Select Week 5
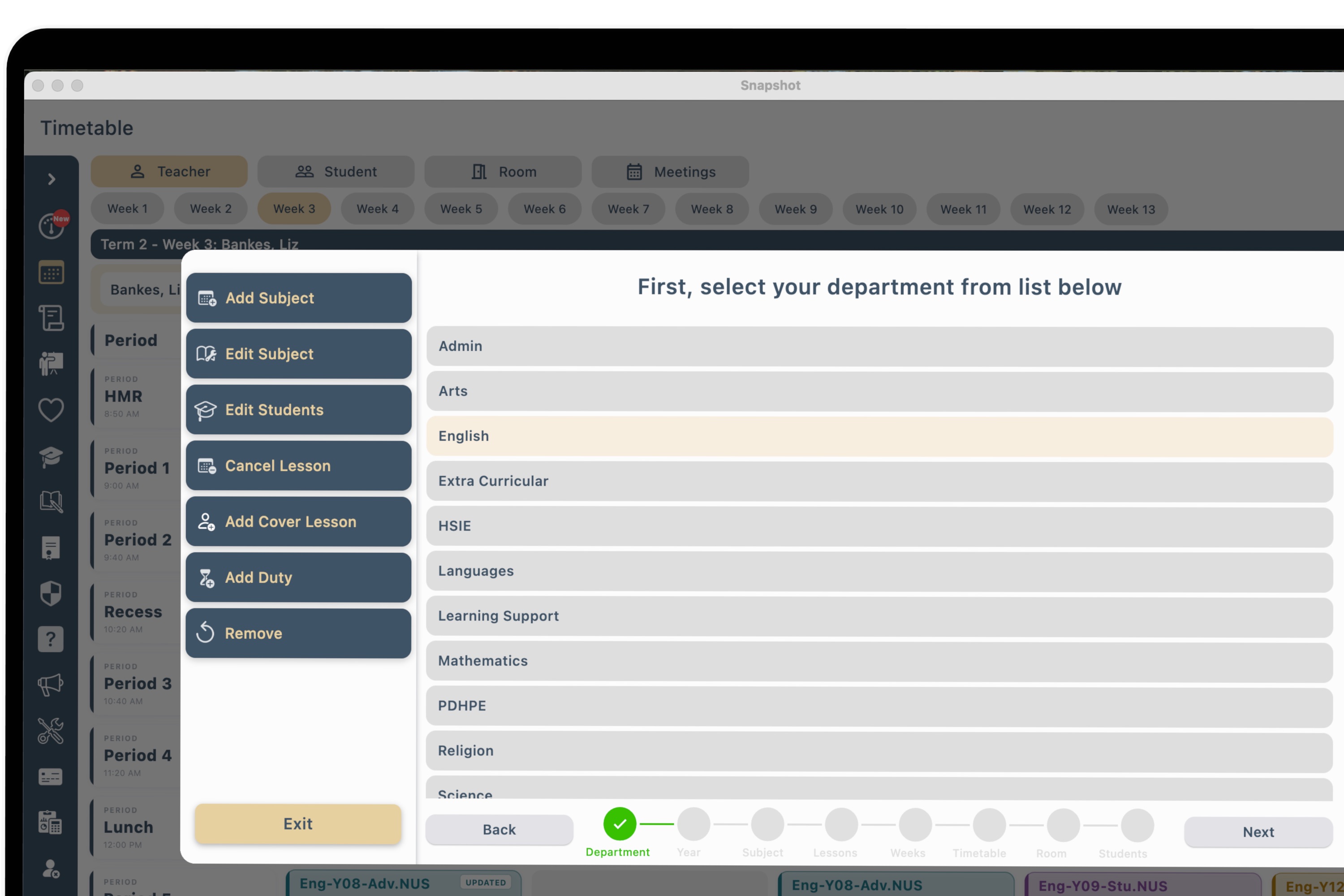The image size is (1344, 896). pyautogui.click(x=461, y=209)
